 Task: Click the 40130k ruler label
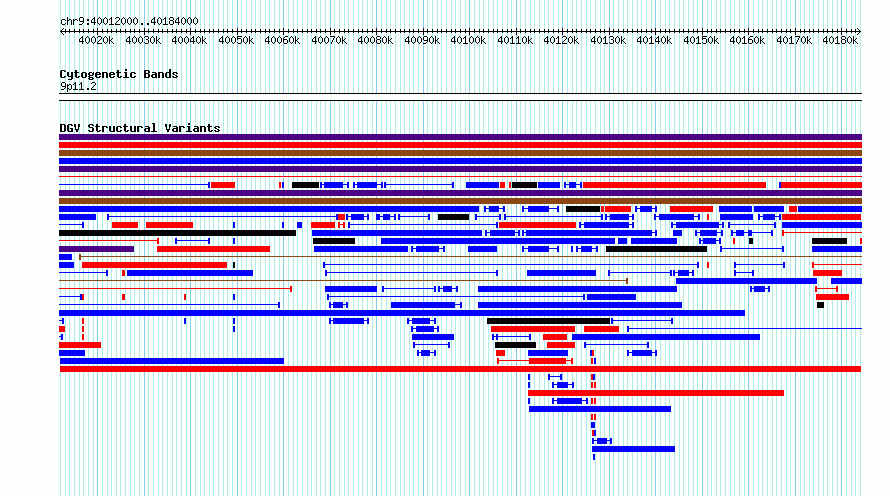pyautogui.click(x=608, y=40)
